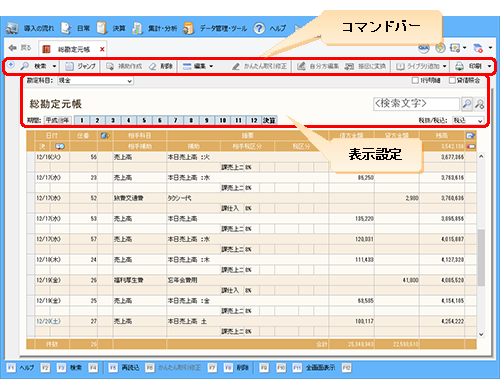
Task: Click the F5 再読込 function key
Action: 124,368
